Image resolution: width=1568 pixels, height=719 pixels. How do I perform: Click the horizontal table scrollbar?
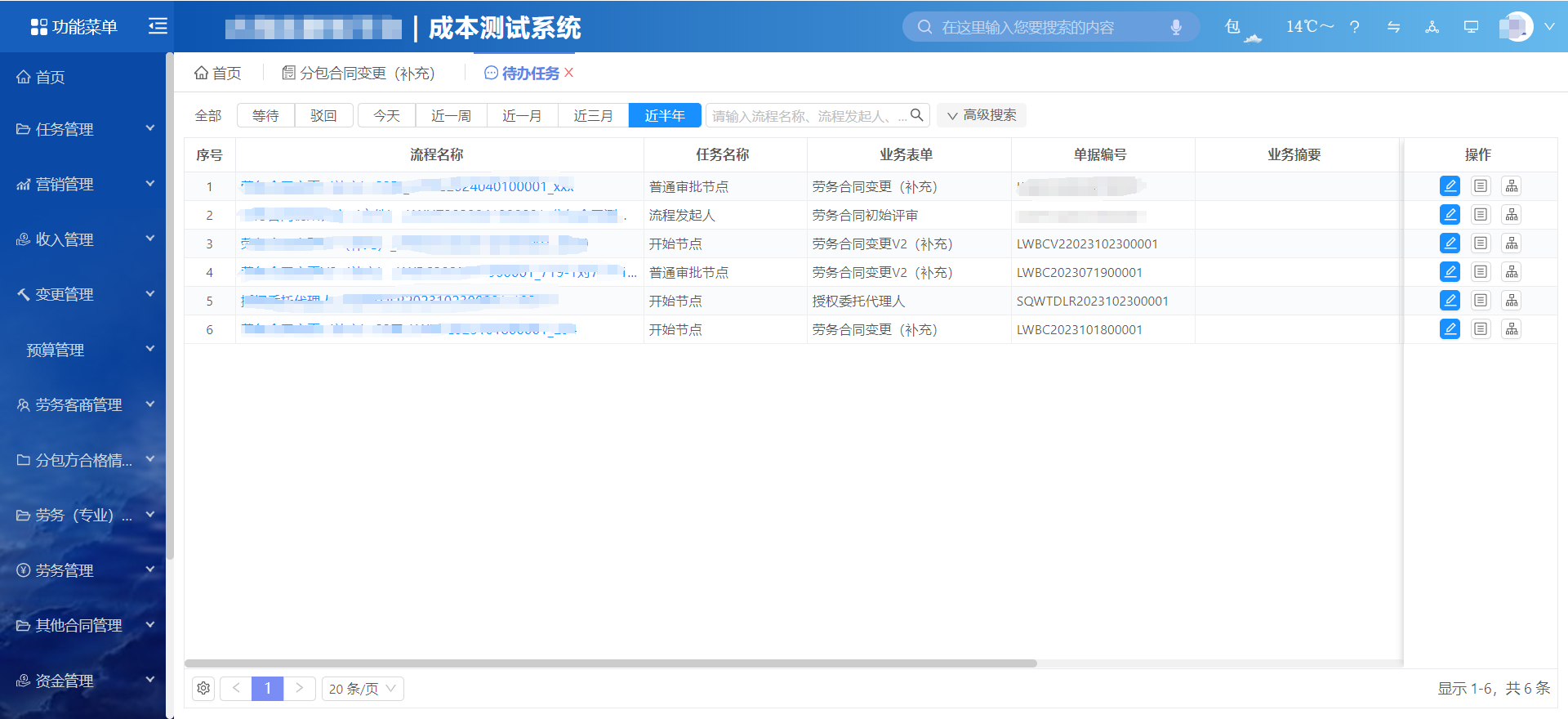611,663
